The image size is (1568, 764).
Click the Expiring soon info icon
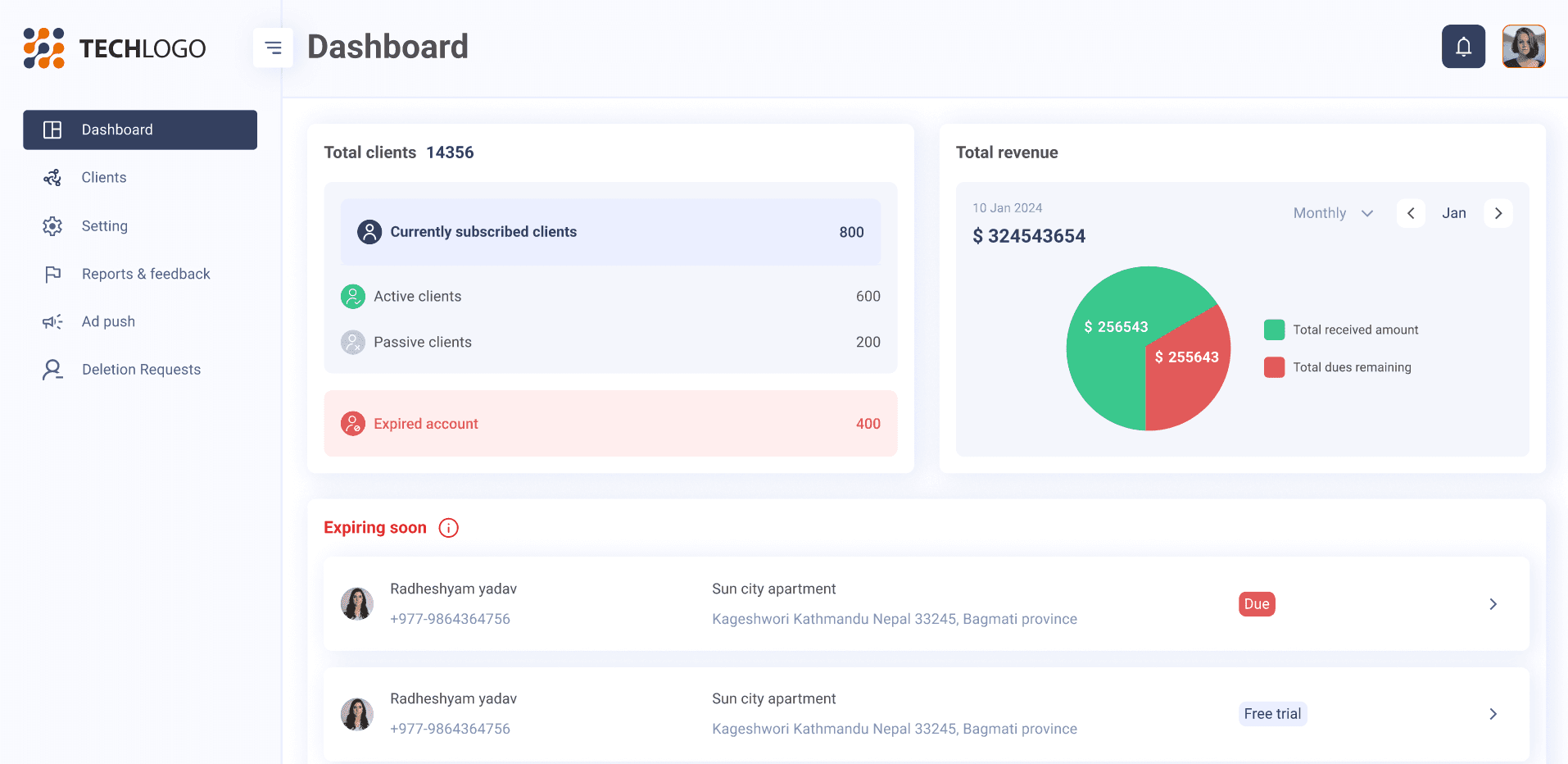448,528
